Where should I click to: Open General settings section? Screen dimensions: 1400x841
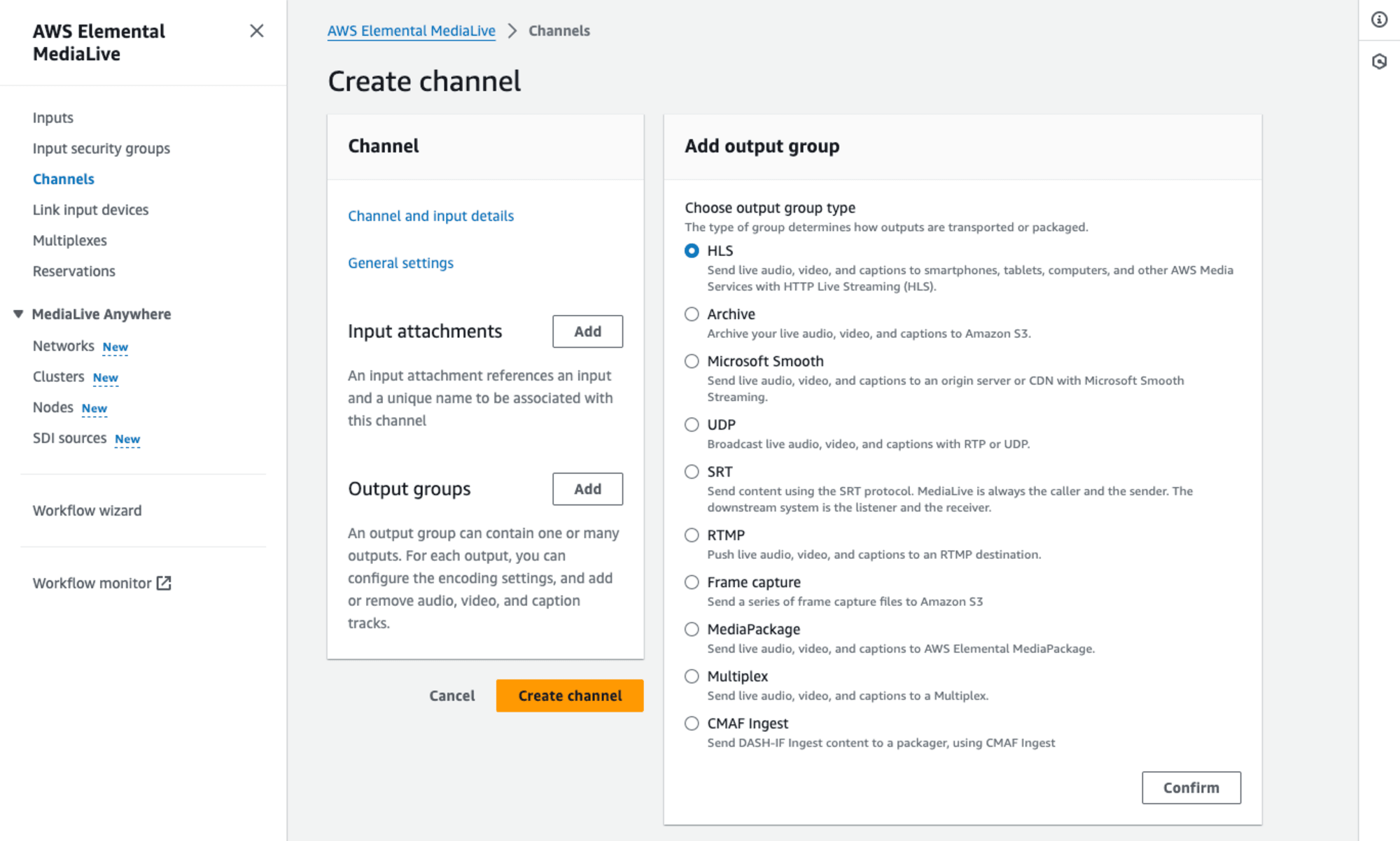[400, 262]
